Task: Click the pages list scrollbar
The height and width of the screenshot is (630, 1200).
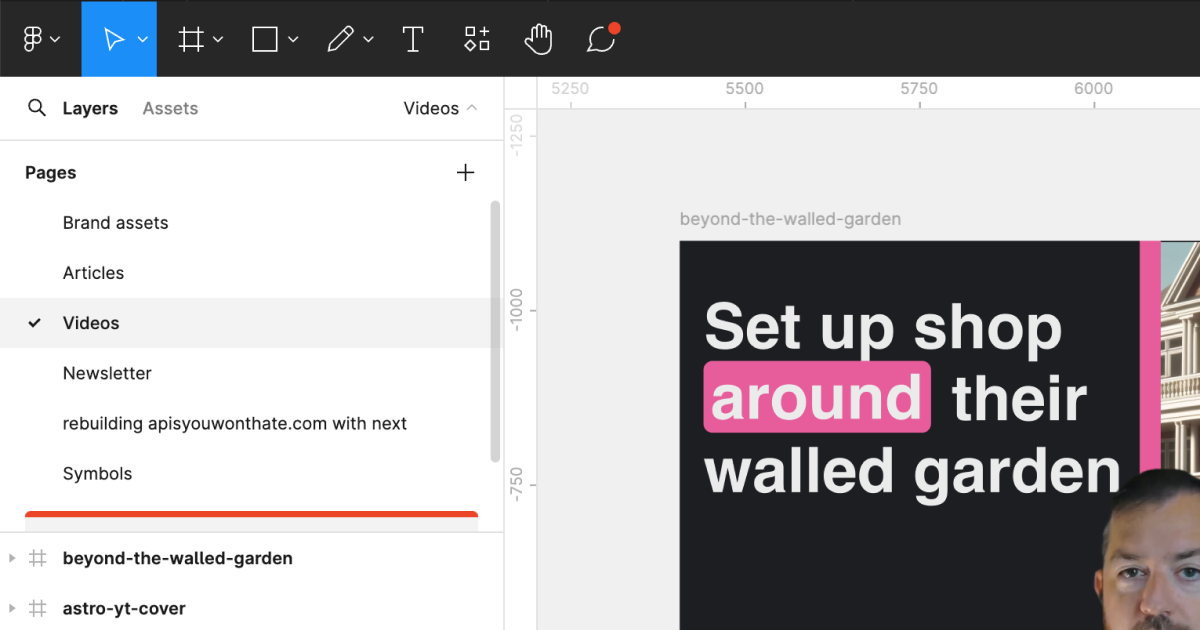Action: click(494, 330)
